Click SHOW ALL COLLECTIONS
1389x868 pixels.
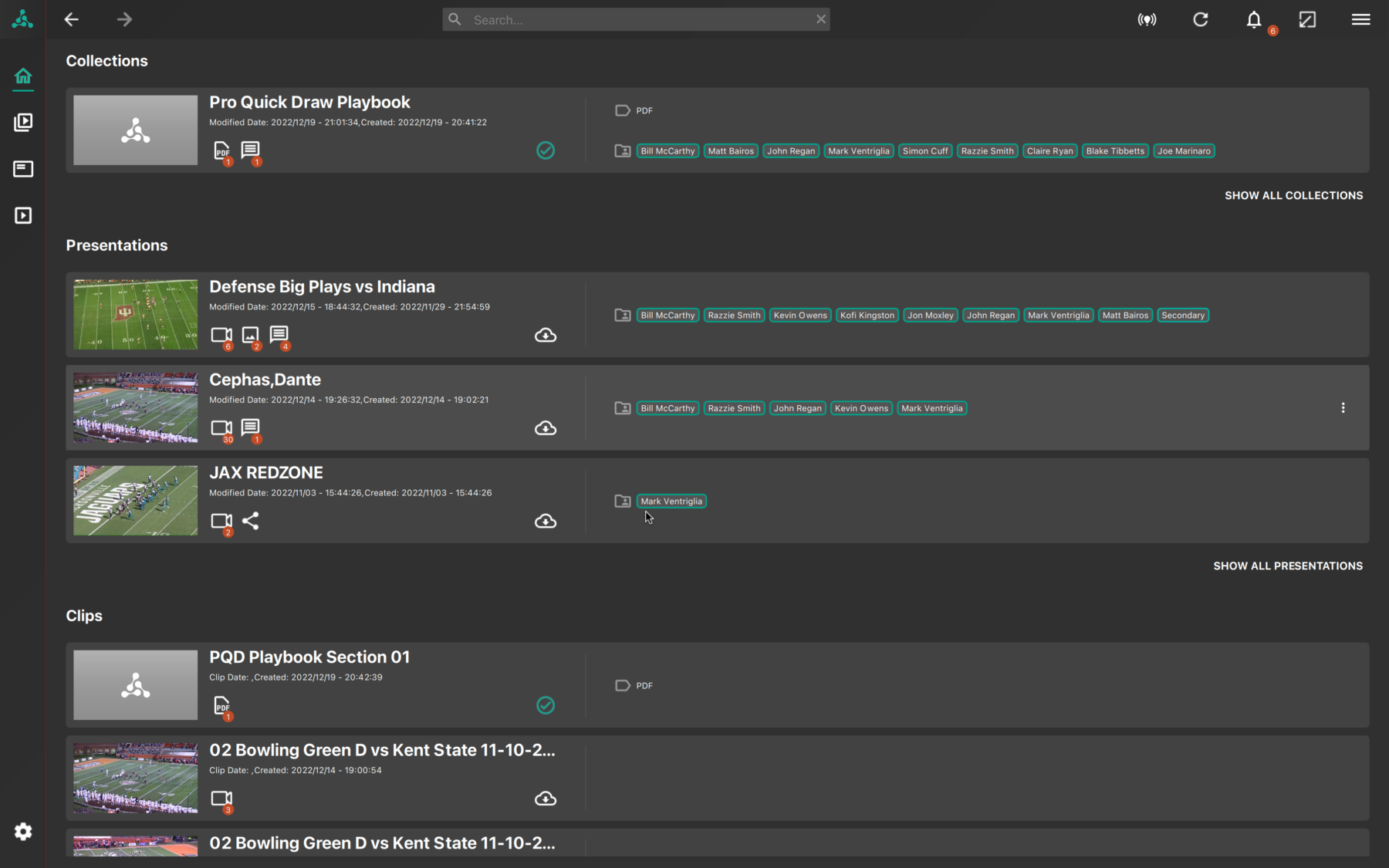[1294, 195]
